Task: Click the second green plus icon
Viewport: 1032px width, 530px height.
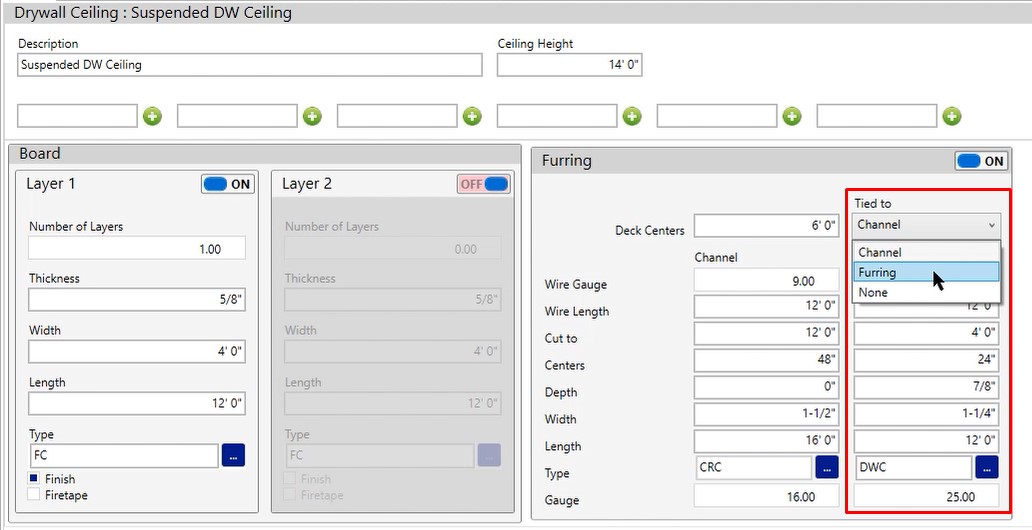Action: click(x=312, y=116)
